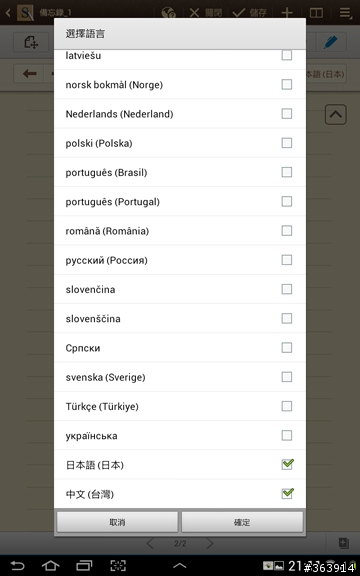Tap the screen capture icon in navigation bar
The width and height of the screenshot is (360, 576).
[118, 565]
